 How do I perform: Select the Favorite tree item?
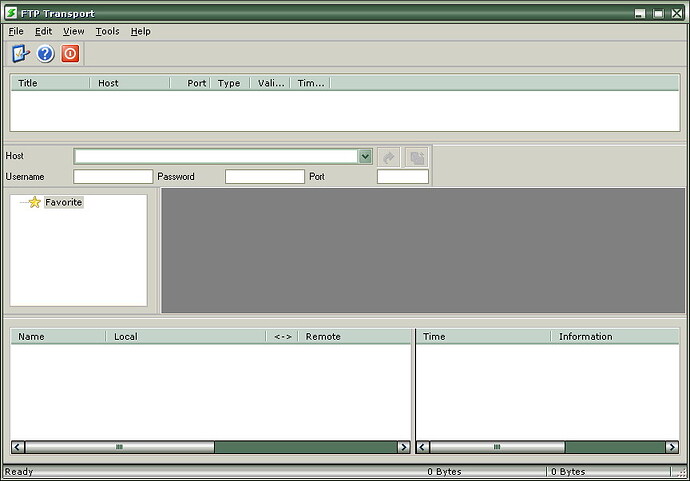pos(63,202)
